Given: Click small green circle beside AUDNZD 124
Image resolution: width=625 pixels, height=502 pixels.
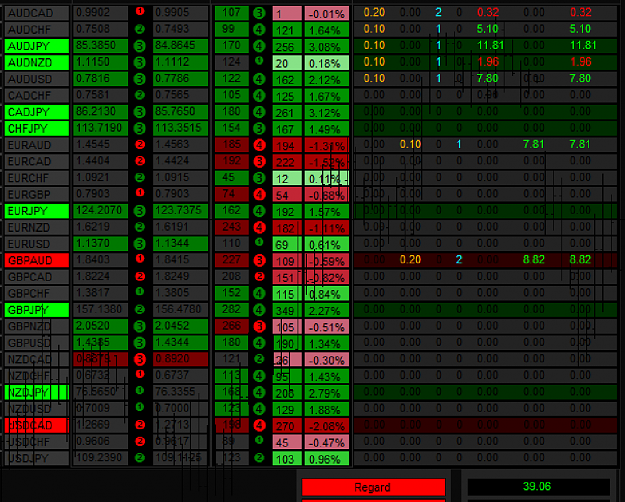Looking at the screenshot, I should 259,61.
